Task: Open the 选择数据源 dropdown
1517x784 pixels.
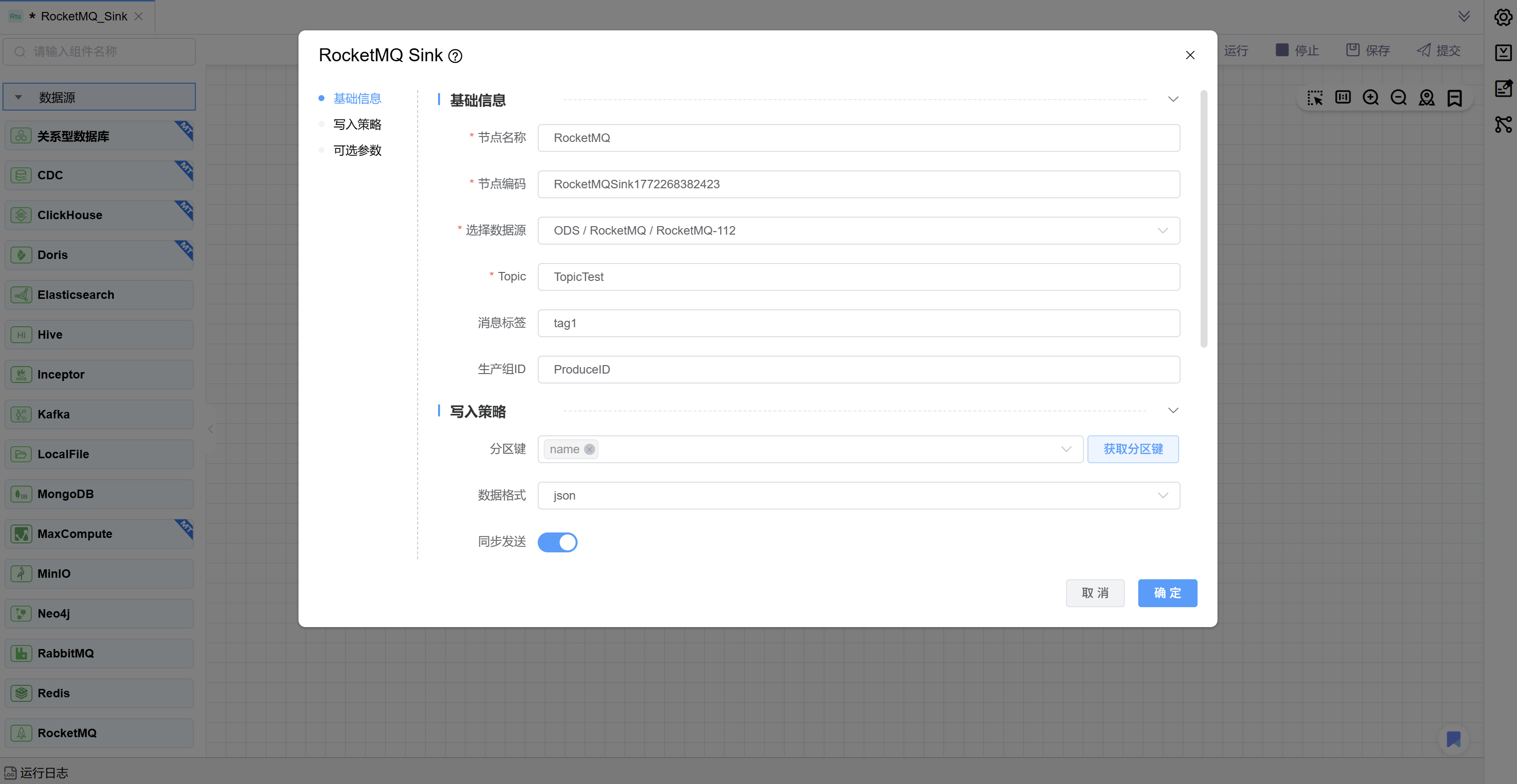Action: pyautogui.click(x=858, y=231)
